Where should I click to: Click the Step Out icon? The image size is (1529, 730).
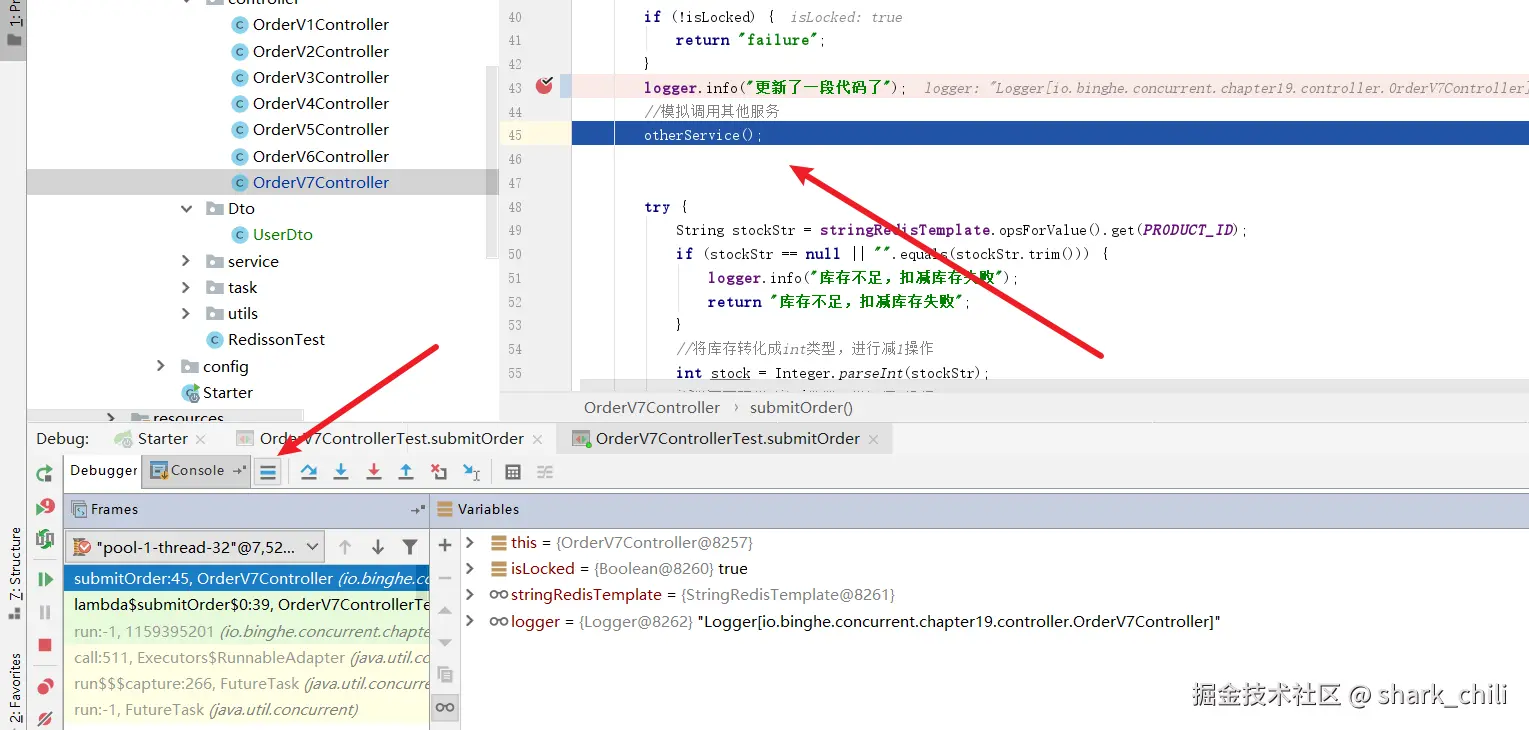(406, 472)
